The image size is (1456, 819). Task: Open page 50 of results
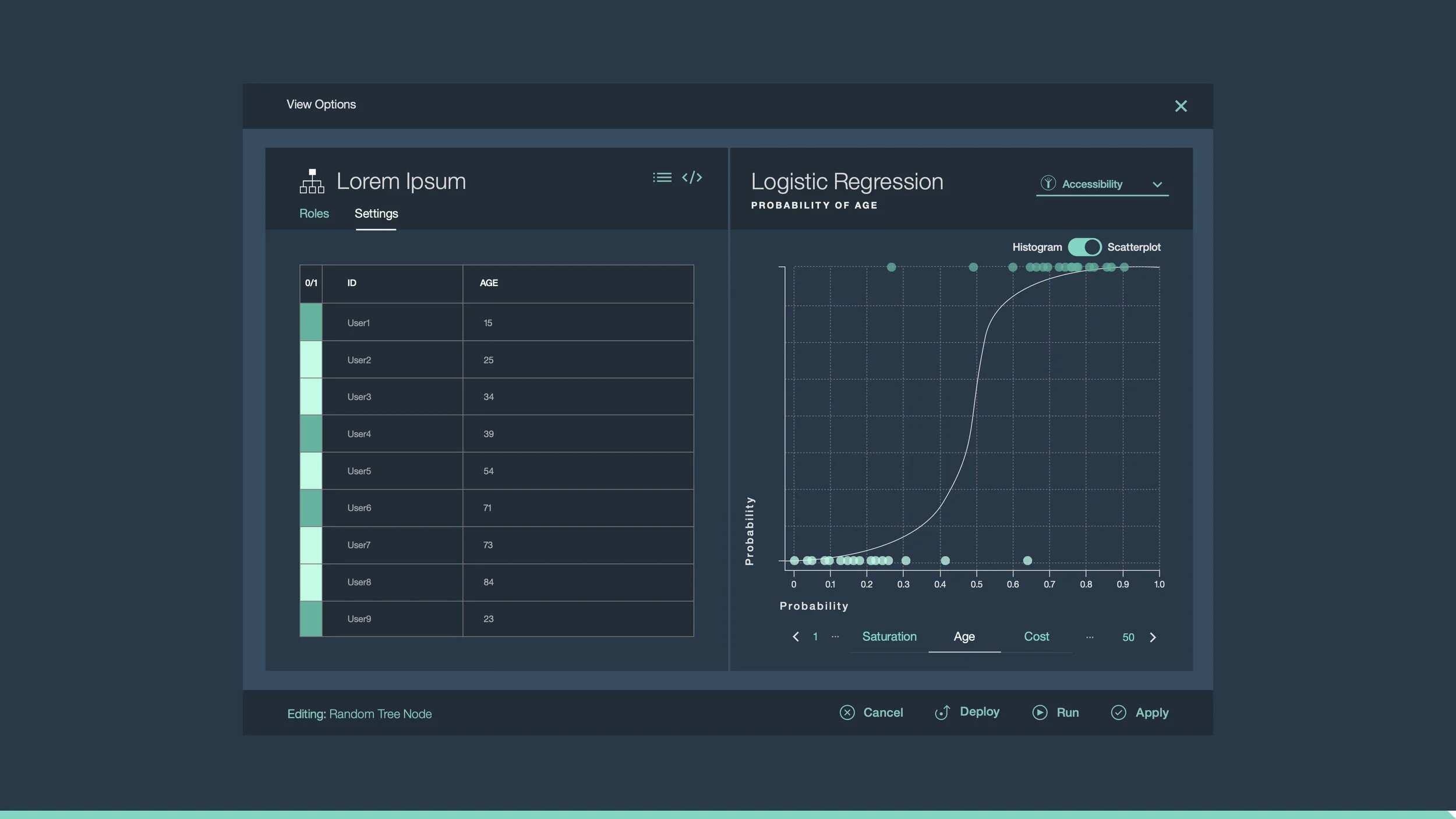click(x=1128, y=637)
